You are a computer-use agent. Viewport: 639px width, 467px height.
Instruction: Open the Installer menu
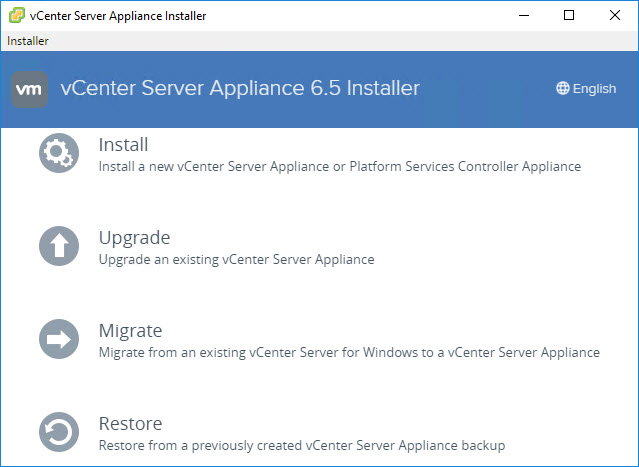[x=28, y=41]
